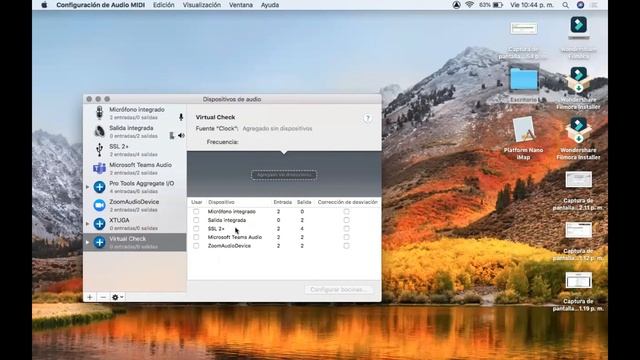Screen dimensions: 640x360
Task: Expand the XTUGA disclosure triangle
Action: click(x=87, y=224)
